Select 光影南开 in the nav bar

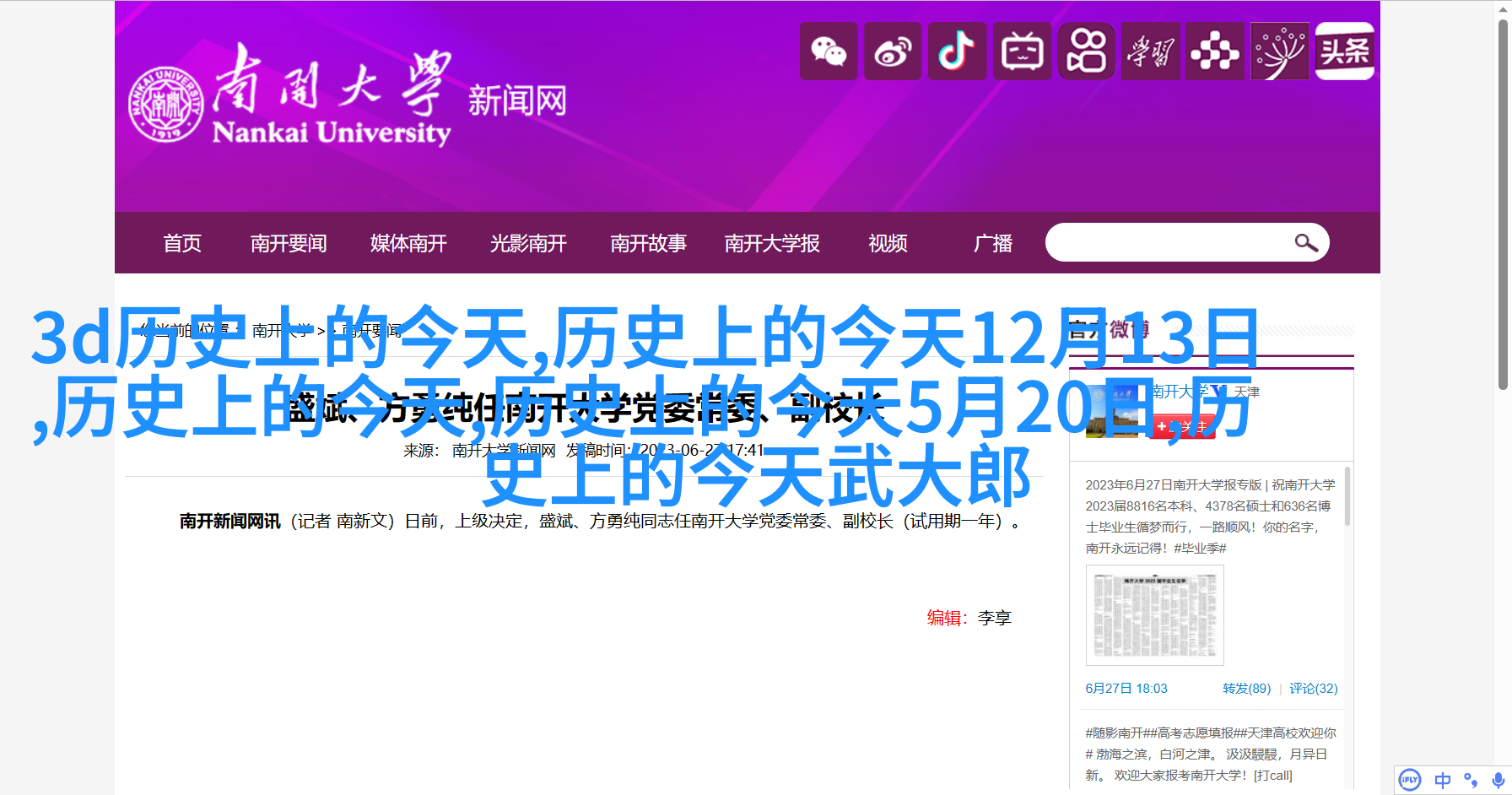[528, 244]
